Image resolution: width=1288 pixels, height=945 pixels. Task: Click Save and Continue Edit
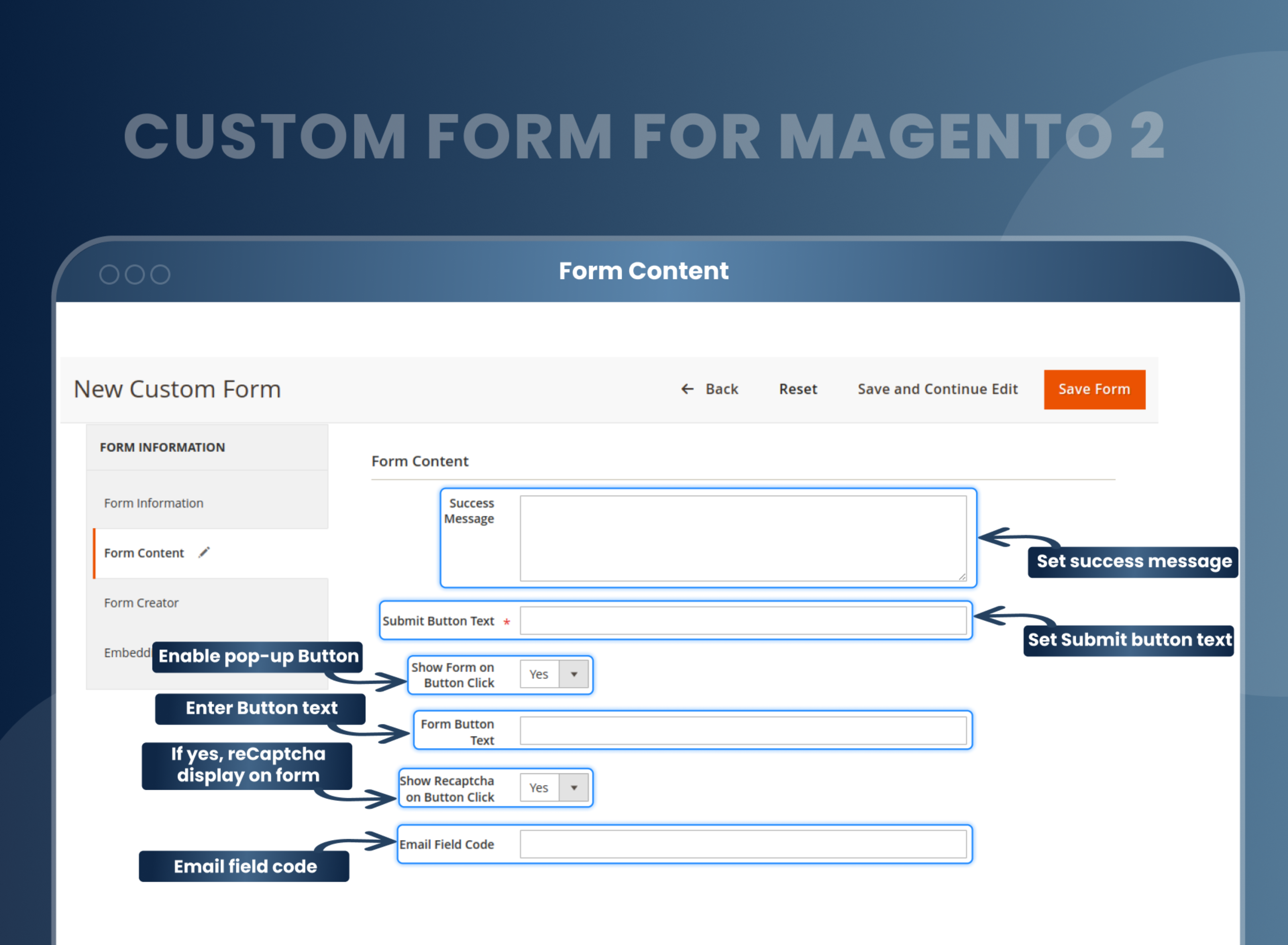[937, 389]
